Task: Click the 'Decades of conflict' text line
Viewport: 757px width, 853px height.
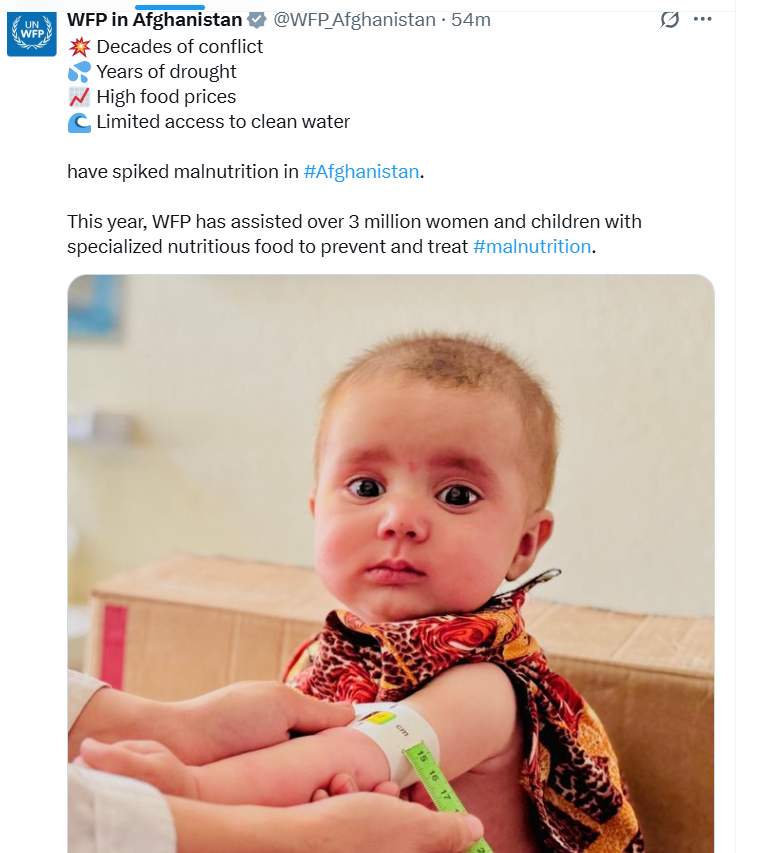Action: coord(179,47)
